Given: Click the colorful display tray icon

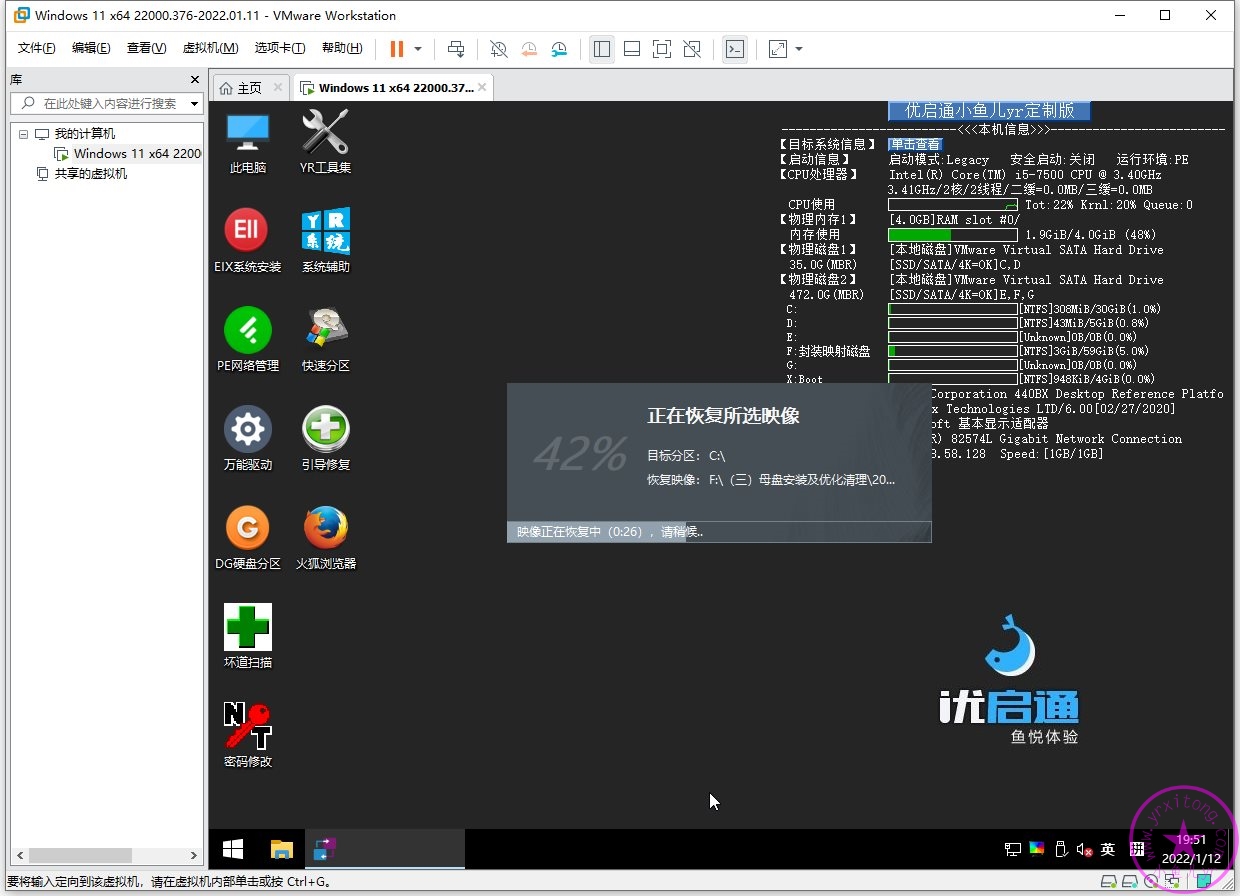Looking at the screenshot, I should 1037,849.
